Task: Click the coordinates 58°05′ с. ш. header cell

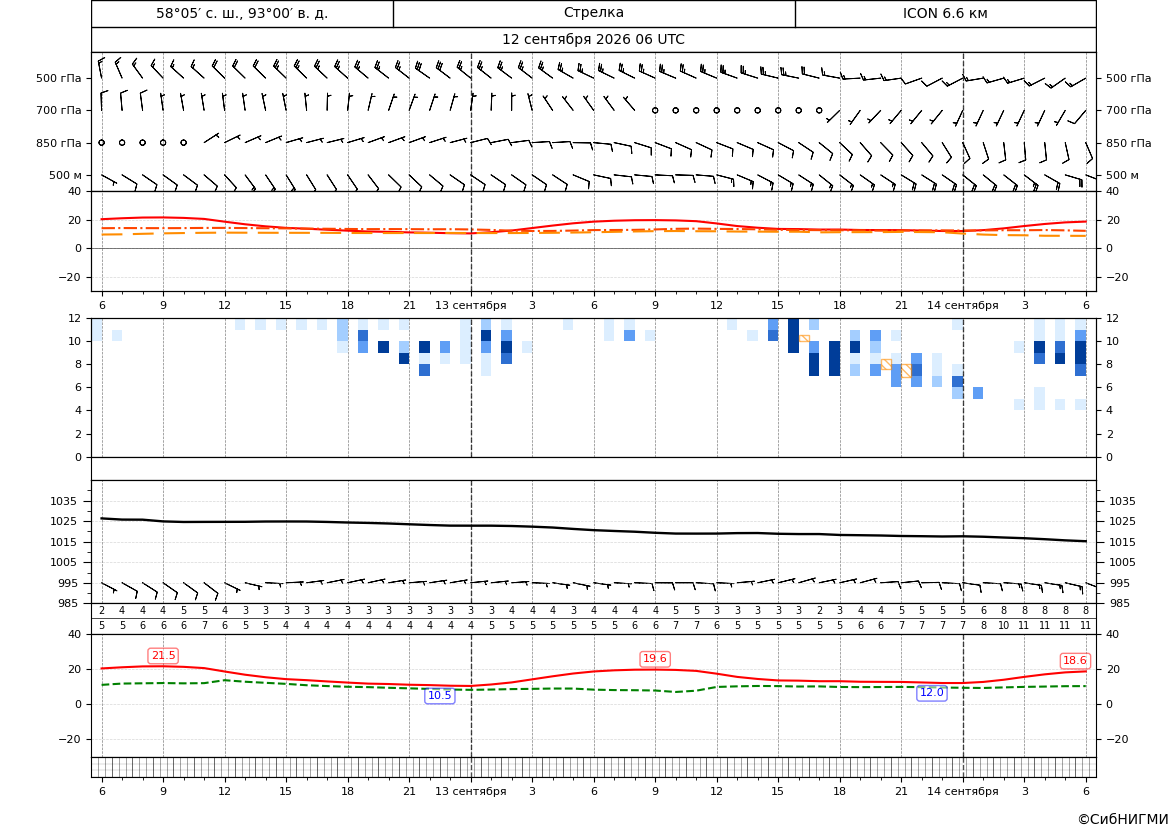Action: tap(242, 13)
